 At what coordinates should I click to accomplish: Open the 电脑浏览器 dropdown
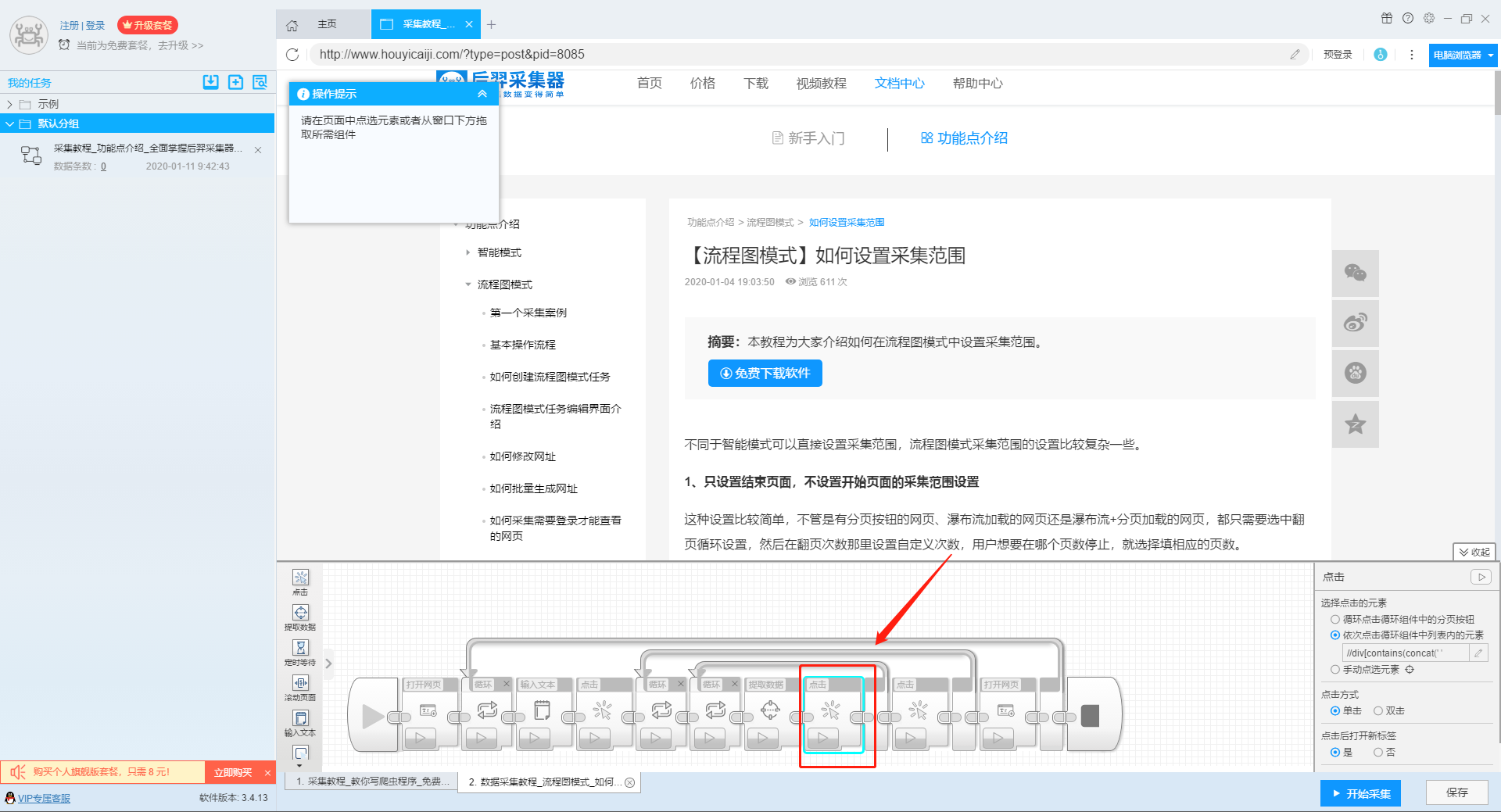[1463, 55]
